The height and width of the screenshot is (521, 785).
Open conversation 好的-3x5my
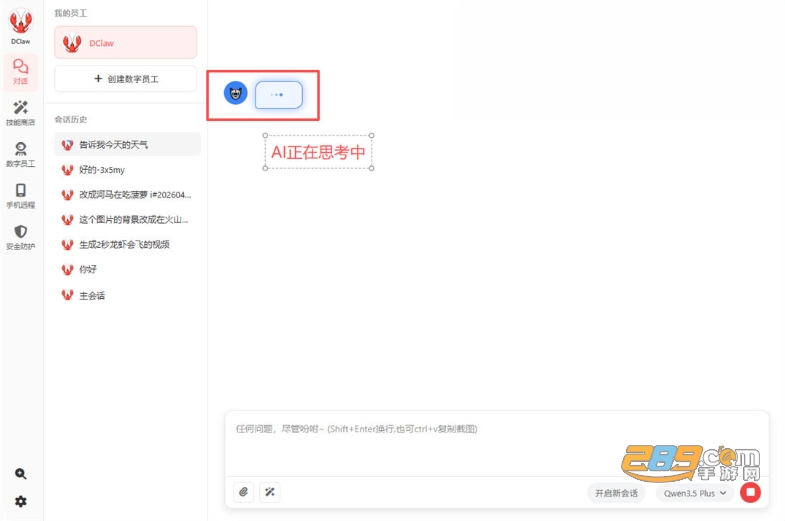(x=128, y=170)
